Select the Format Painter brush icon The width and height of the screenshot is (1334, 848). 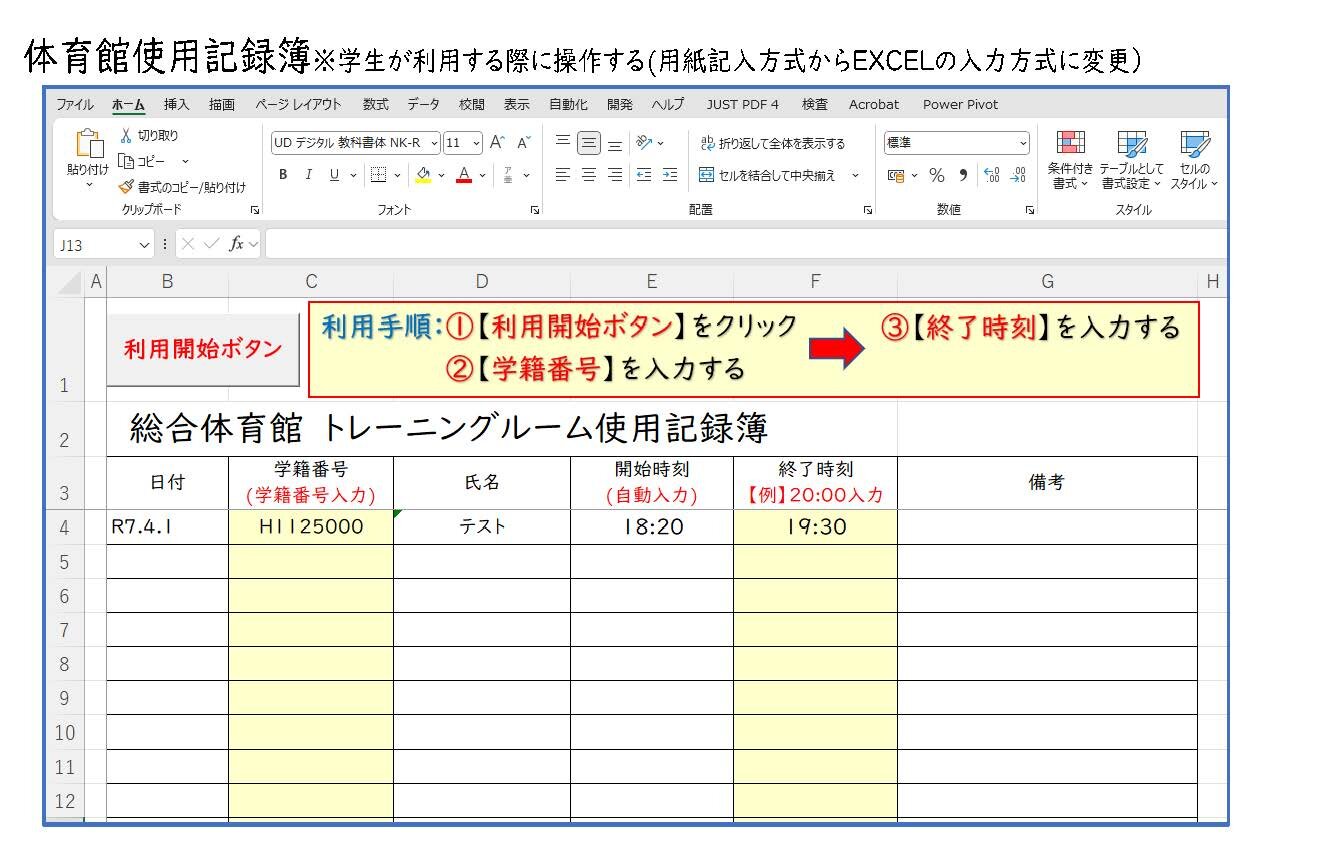click(x=126, y=187)
